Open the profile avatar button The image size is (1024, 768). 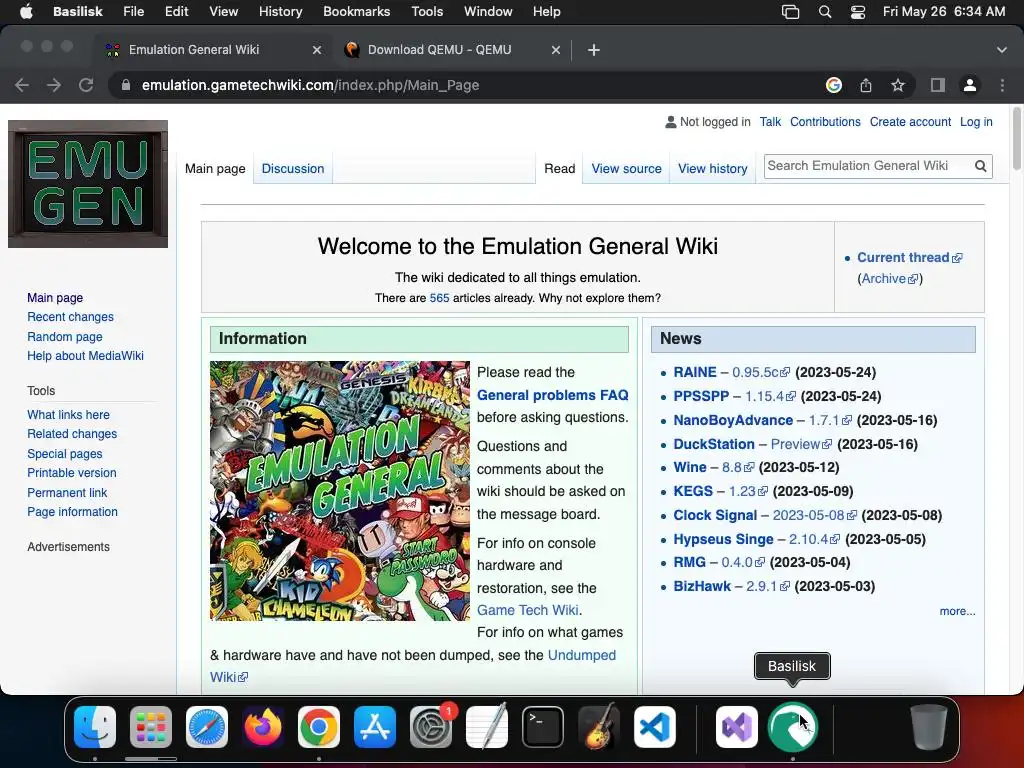point(970,86)
